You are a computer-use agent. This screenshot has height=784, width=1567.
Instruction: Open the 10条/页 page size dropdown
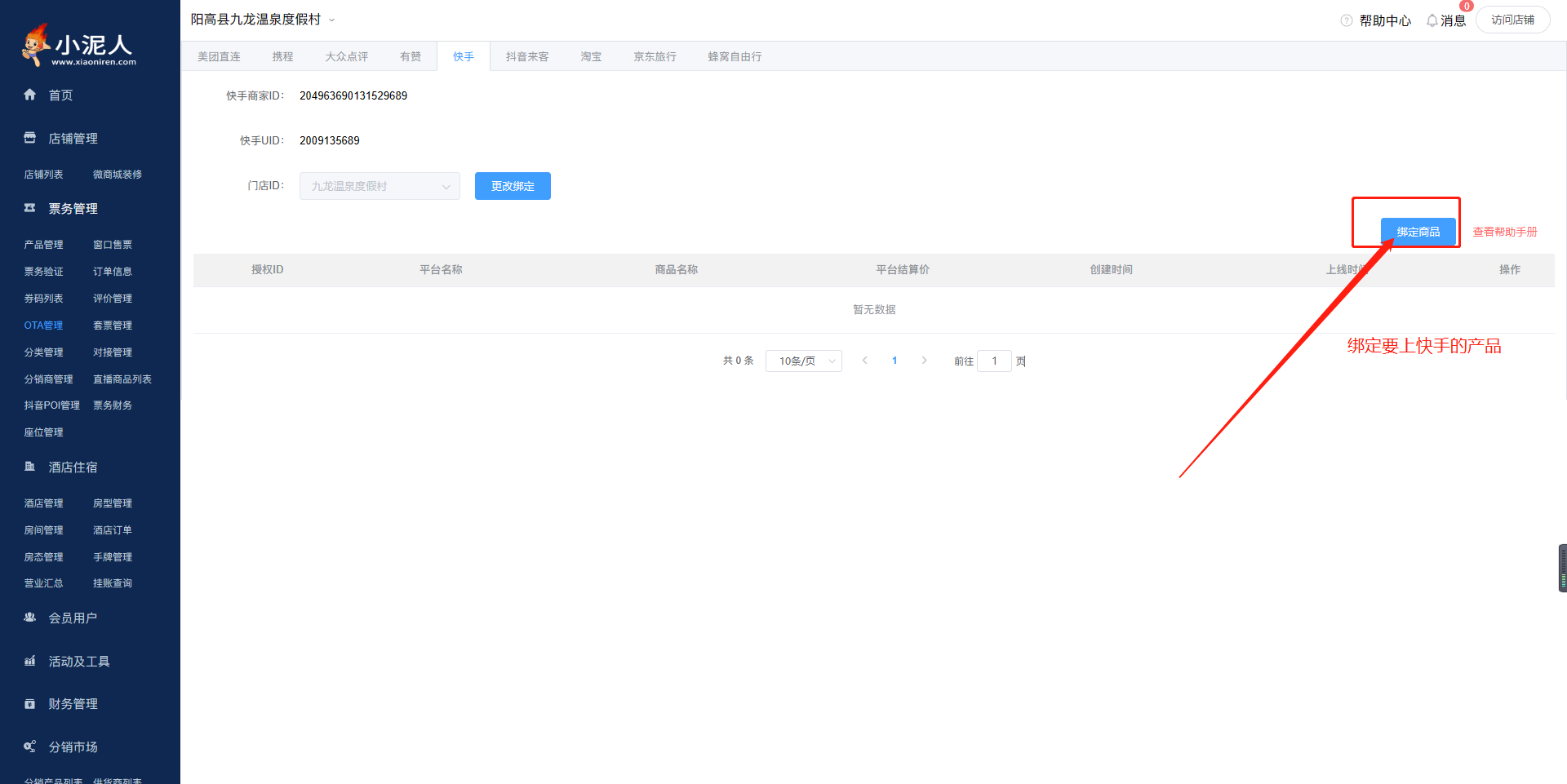[803, 361]
